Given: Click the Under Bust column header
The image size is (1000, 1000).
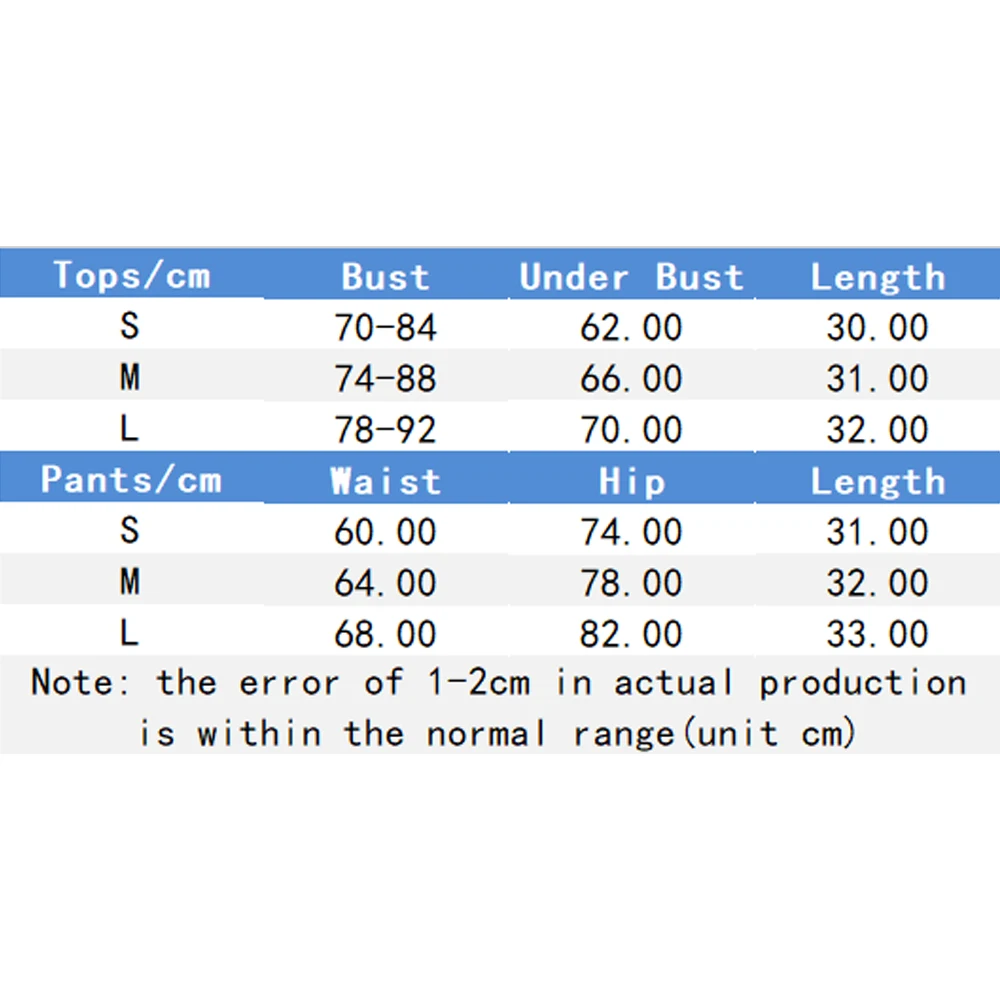Looking at the screenshot, I should point(631,277).
